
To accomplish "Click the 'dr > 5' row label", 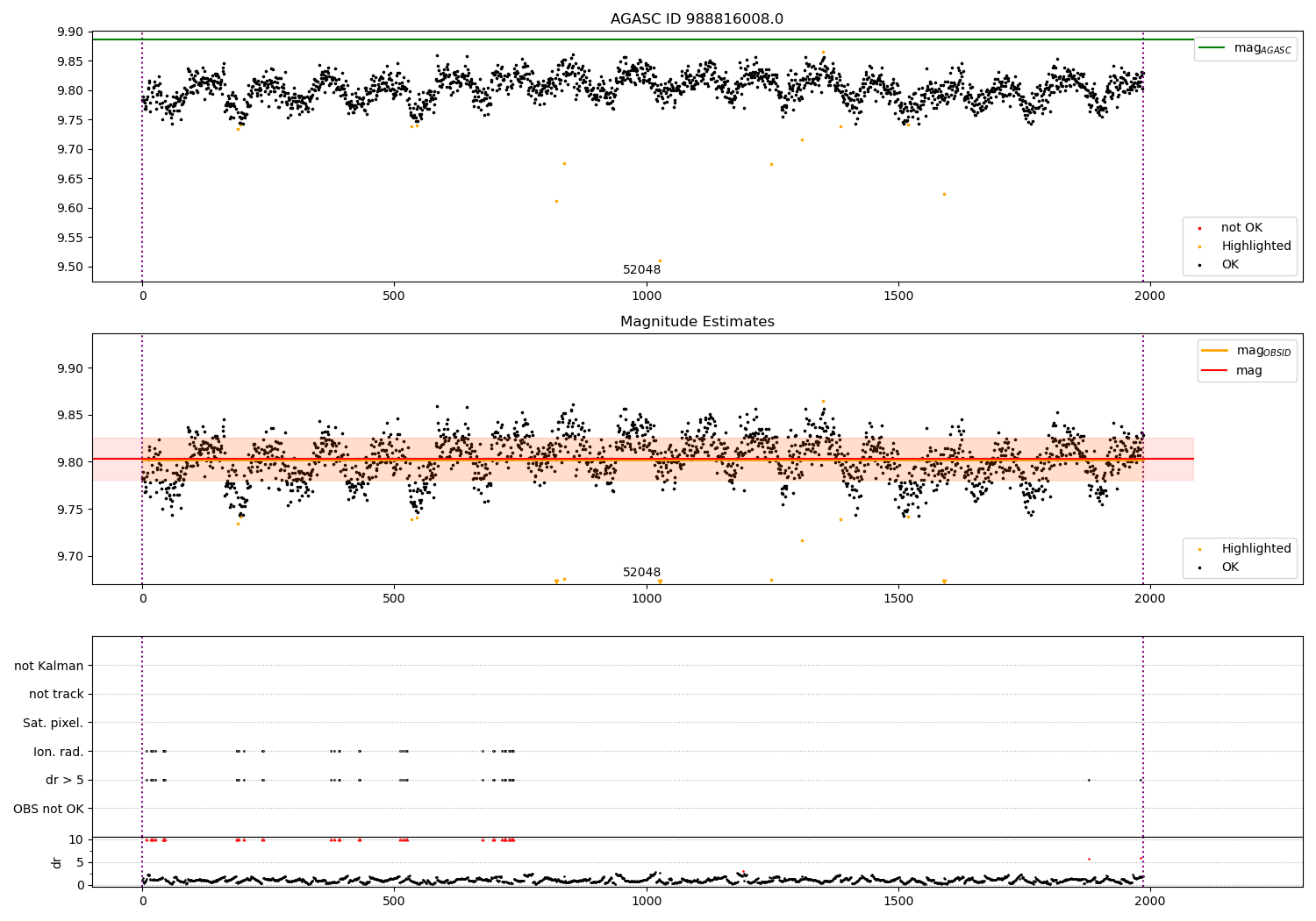I will tap(65, 781).
